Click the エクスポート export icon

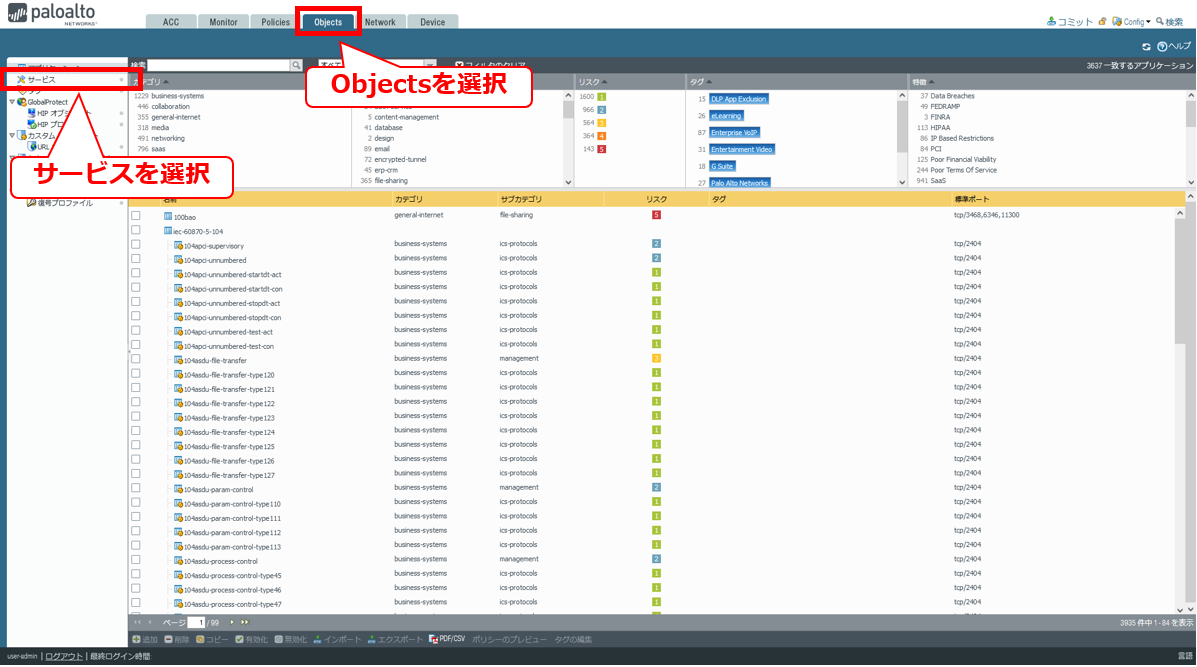(372, 640)
